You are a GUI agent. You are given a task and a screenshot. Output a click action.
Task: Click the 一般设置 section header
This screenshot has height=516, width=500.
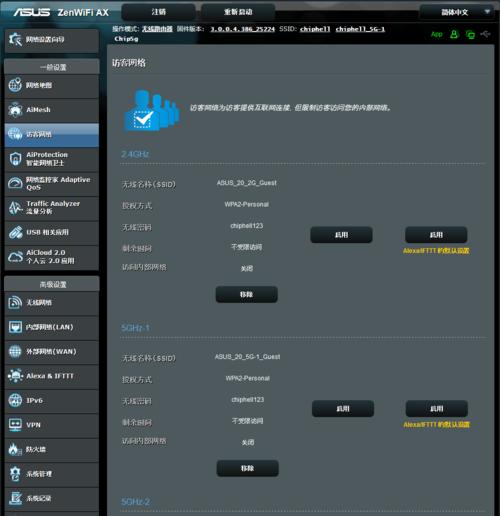click(52, 67)
